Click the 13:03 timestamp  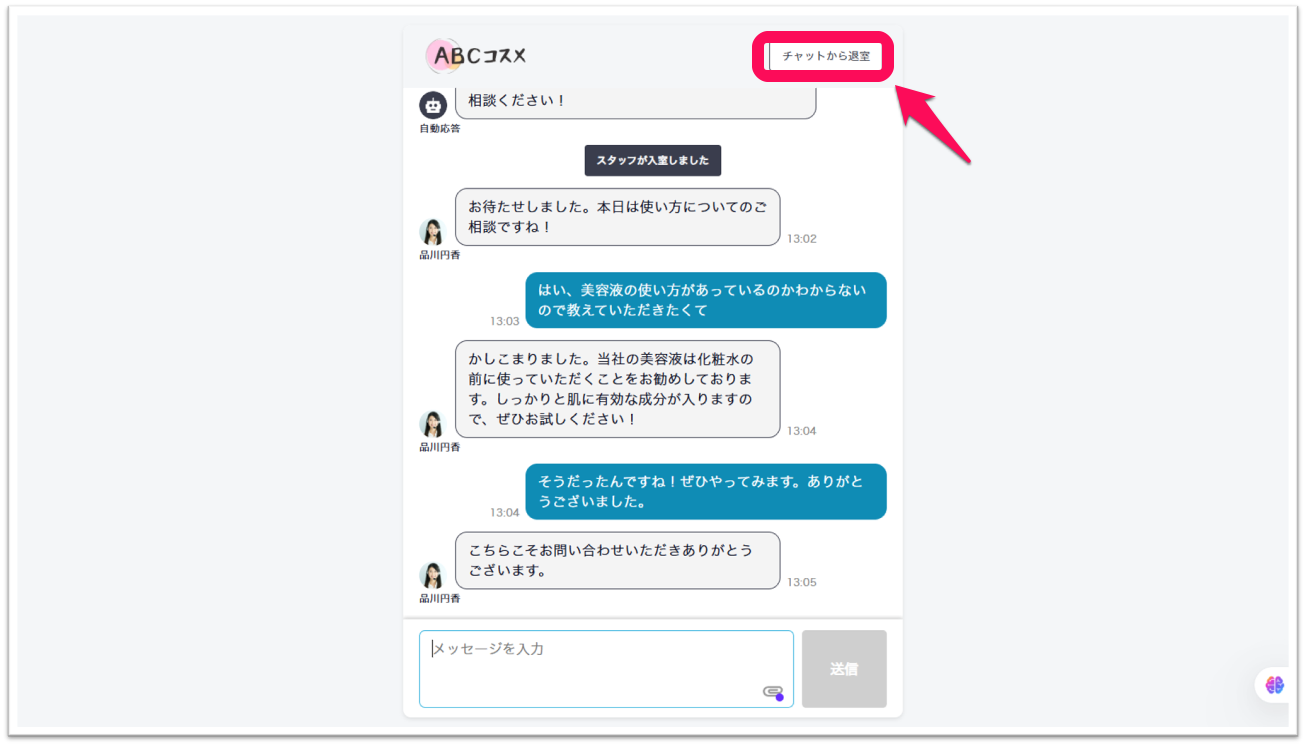point(505,321)
